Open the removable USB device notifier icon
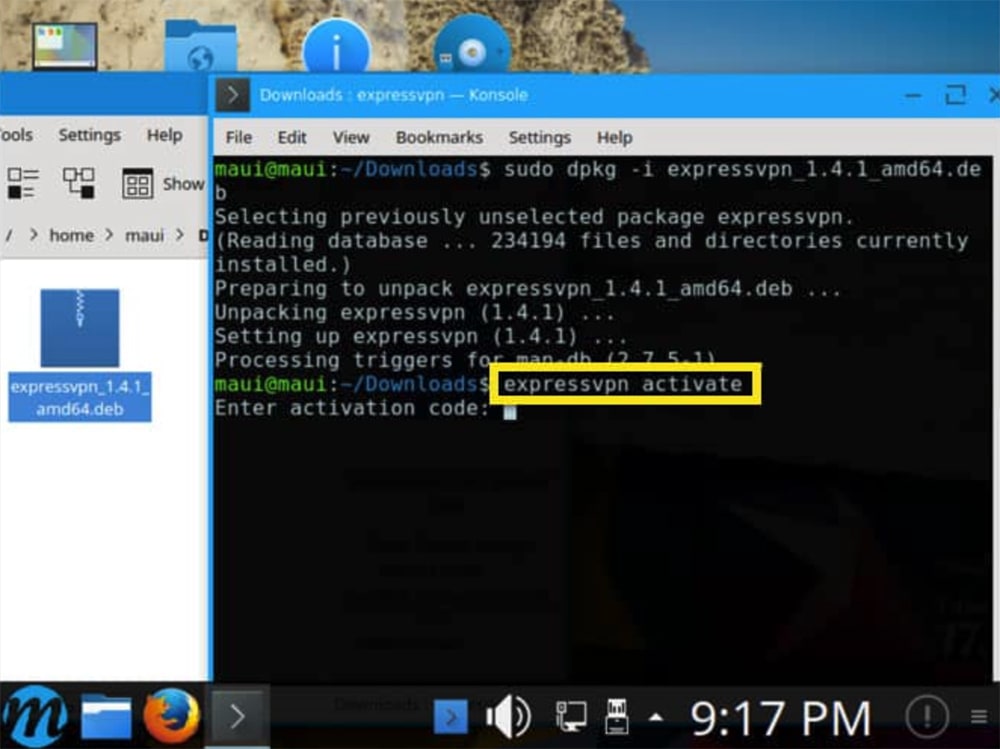Image resolution: width=1000 pixels, height=749 pixels. click(617, 717)
